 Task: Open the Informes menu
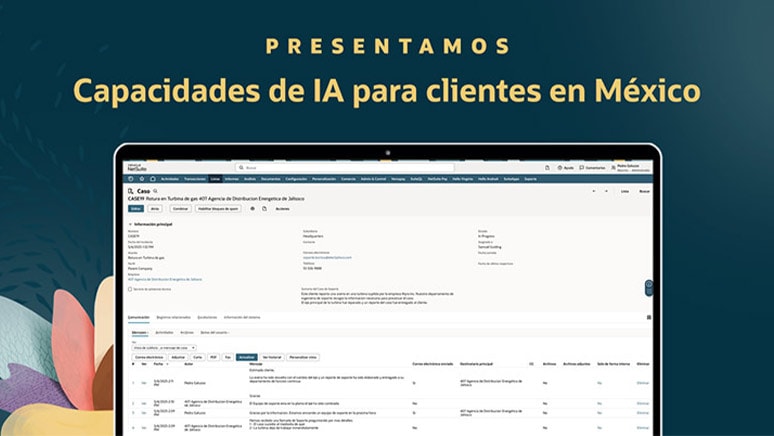(x=232, y=179)
